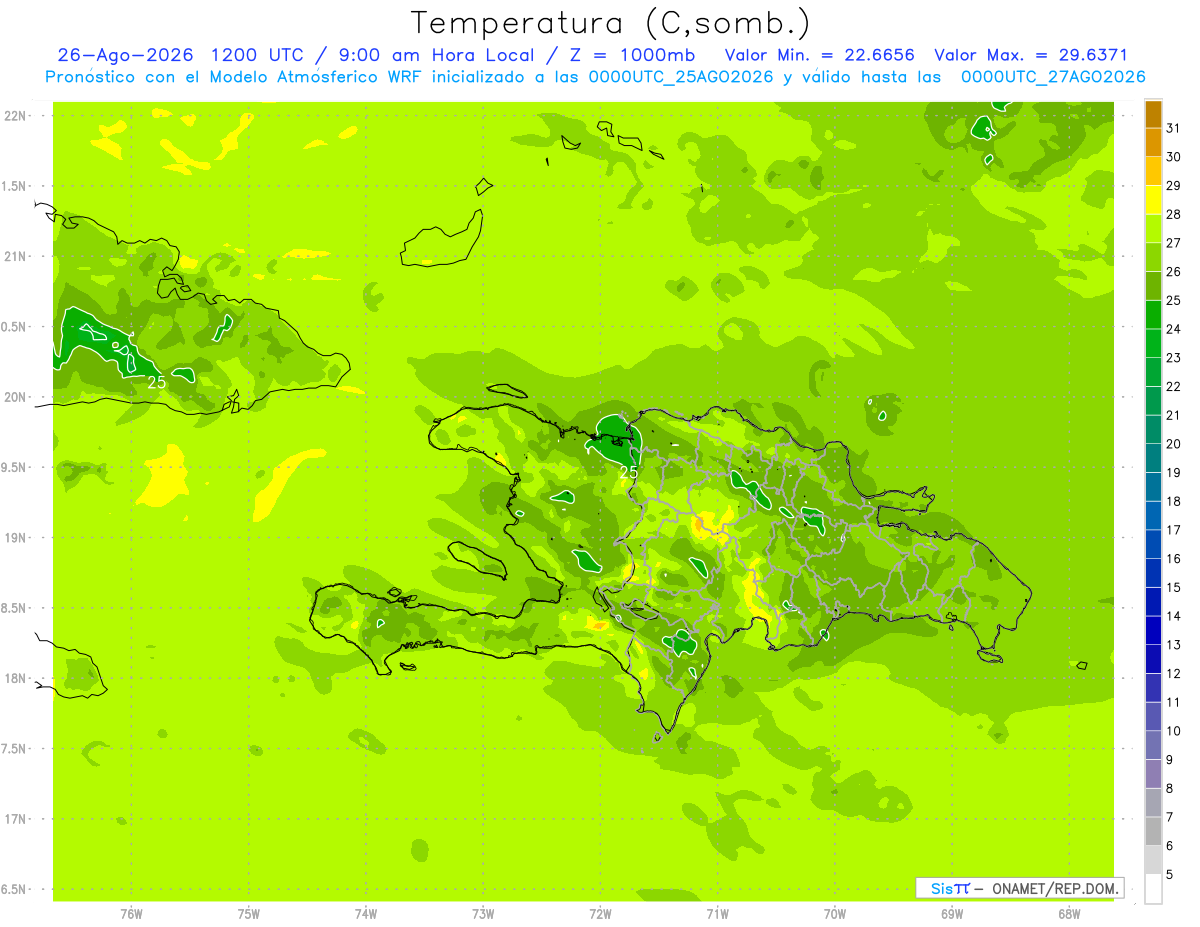Click the '8.5N' latitude label
Viewport: 1200px width, 927px height.
(14, 608)
